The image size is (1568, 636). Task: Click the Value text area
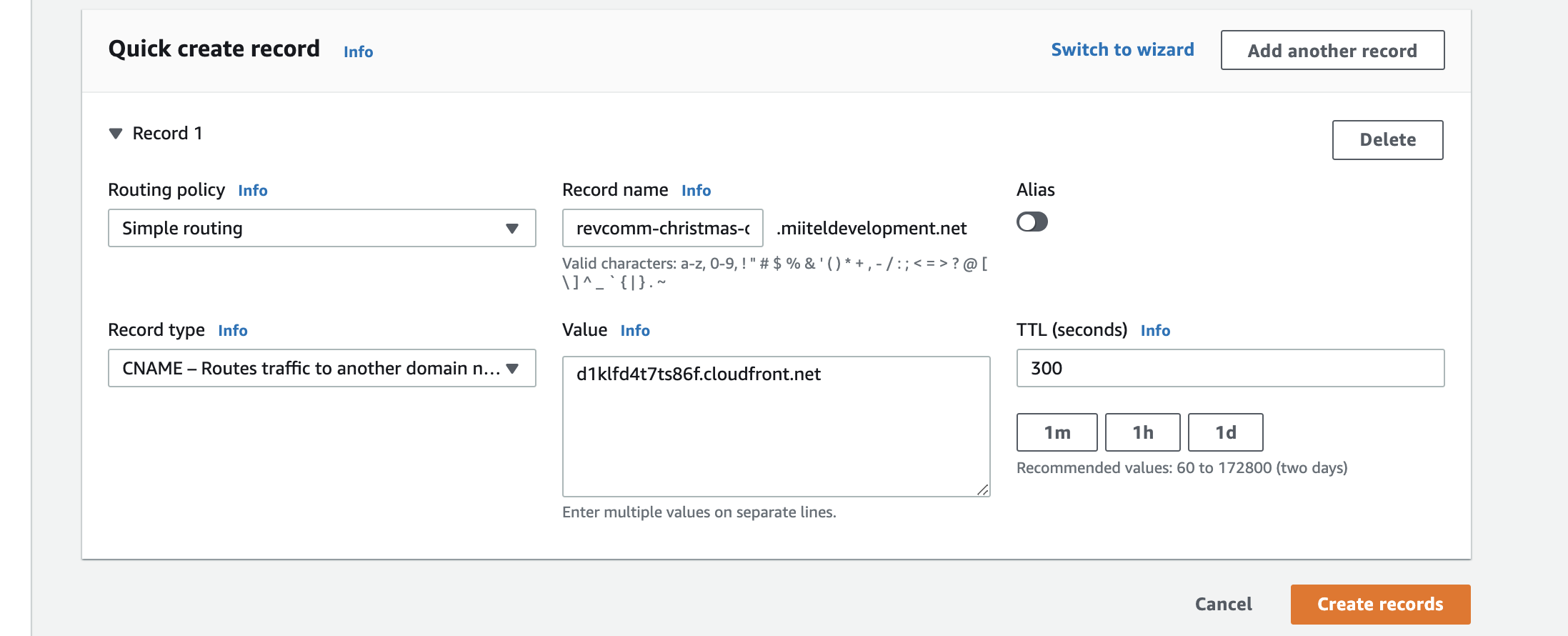776,427
